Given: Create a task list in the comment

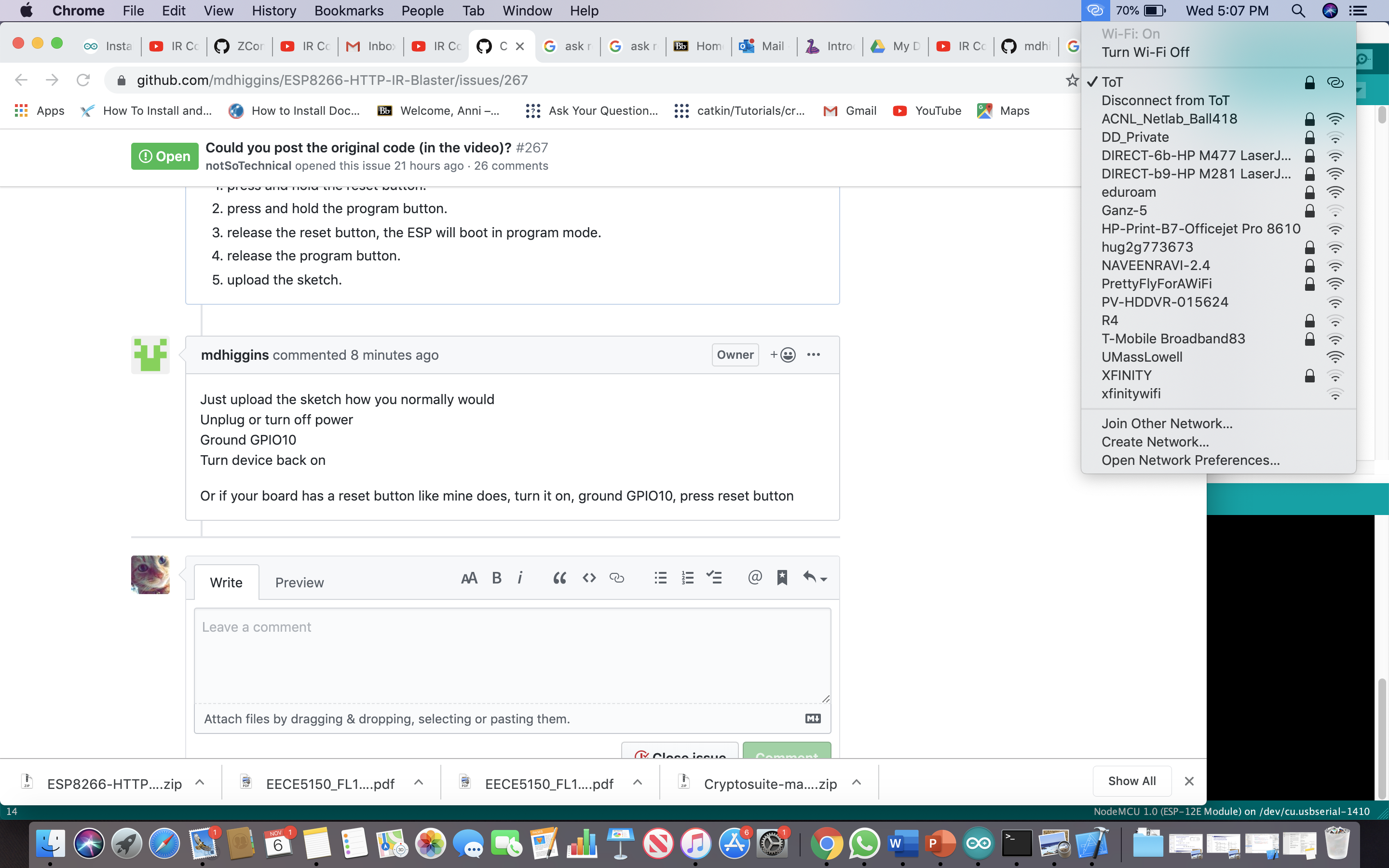Looking at the screenshot, I should point(714,578).
